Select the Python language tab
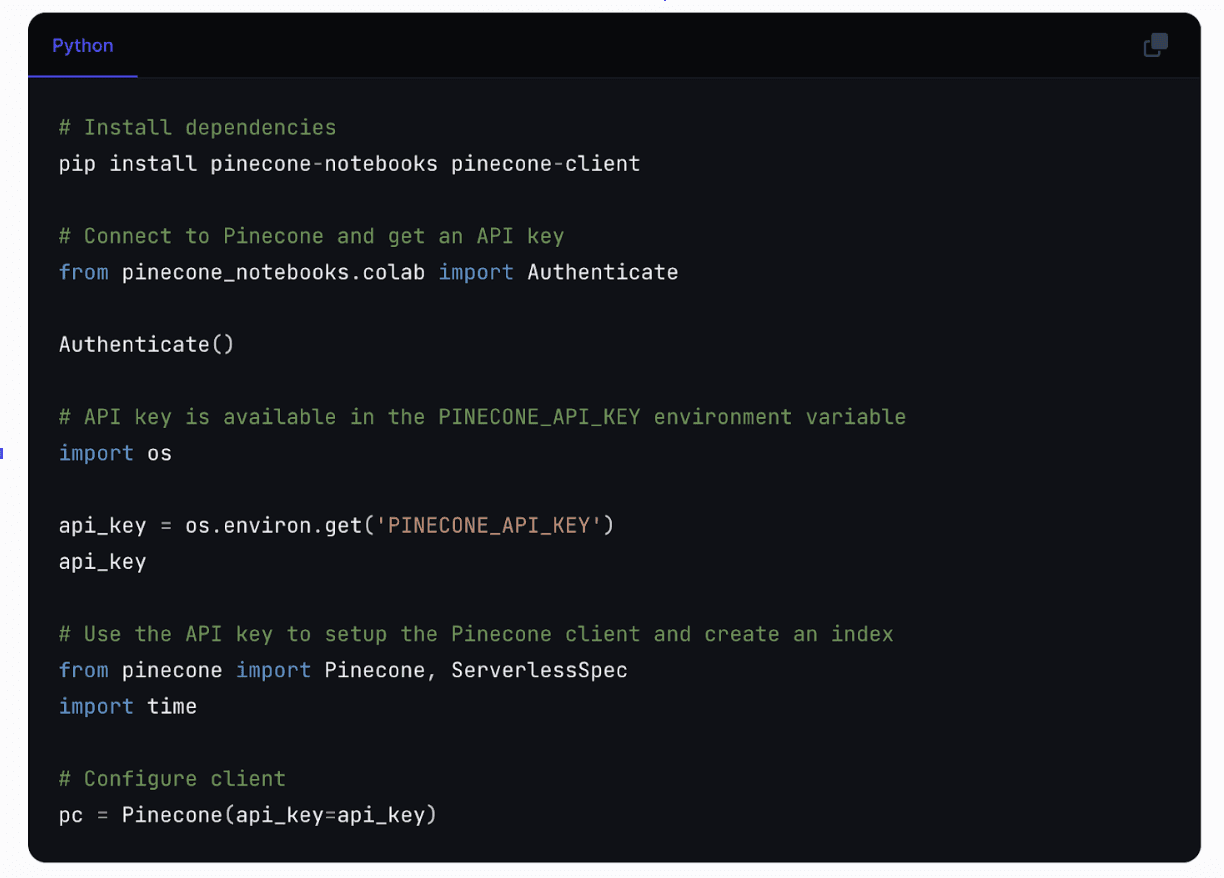The height and width of the screenshot is (878, 1224). [83, 46]
